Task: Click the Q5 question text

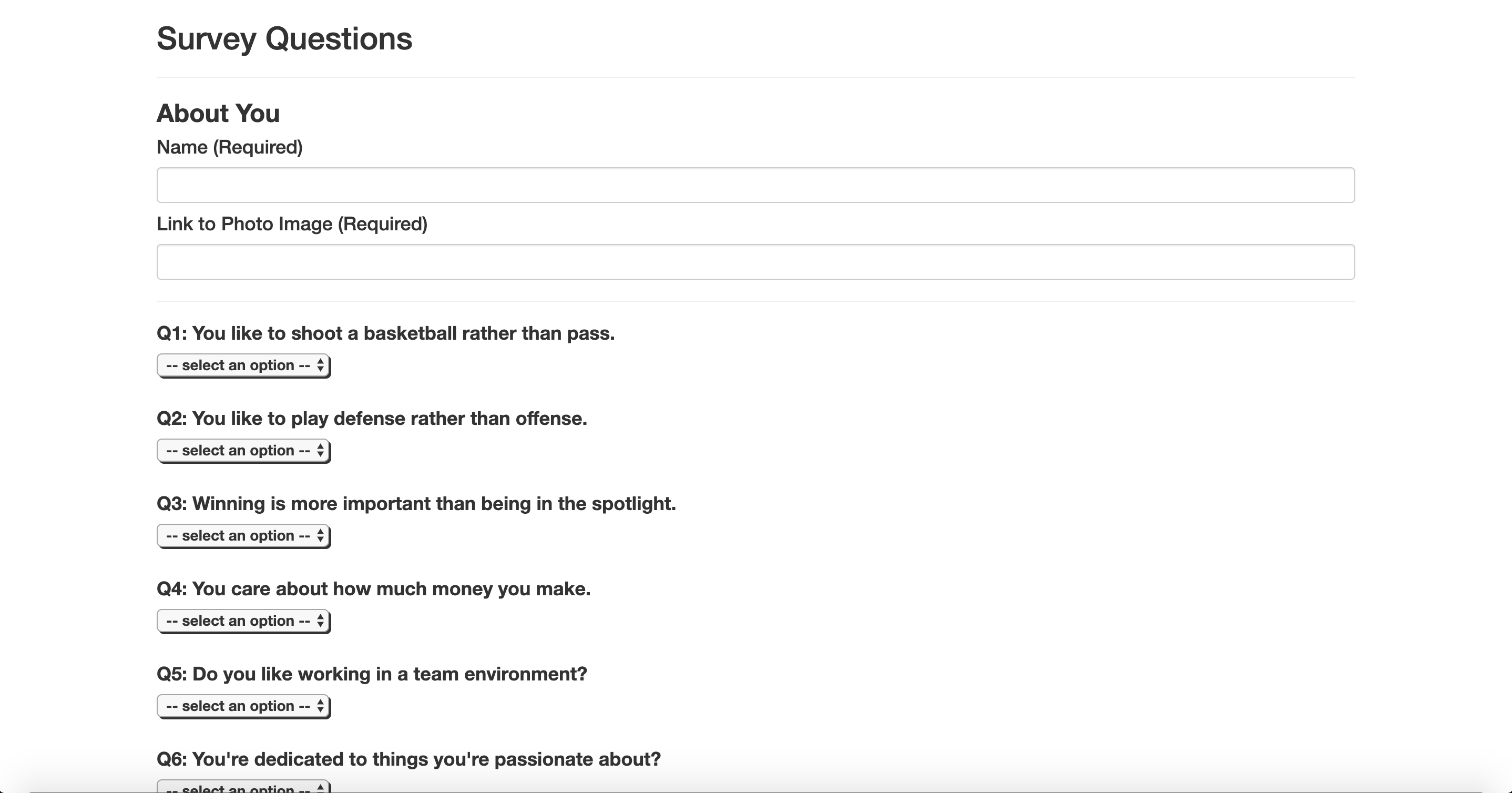Action: point(371,674)
